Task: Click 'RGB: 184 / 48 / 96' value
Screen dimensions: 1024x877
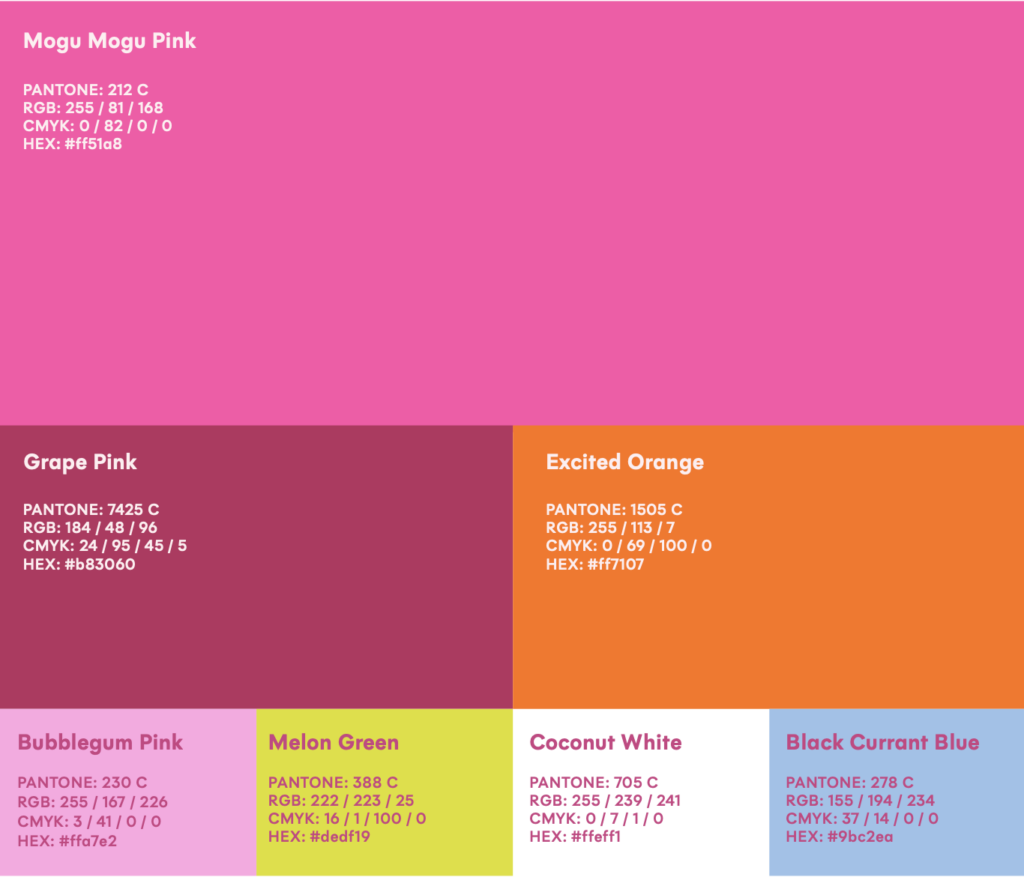Action: point(90,528)
